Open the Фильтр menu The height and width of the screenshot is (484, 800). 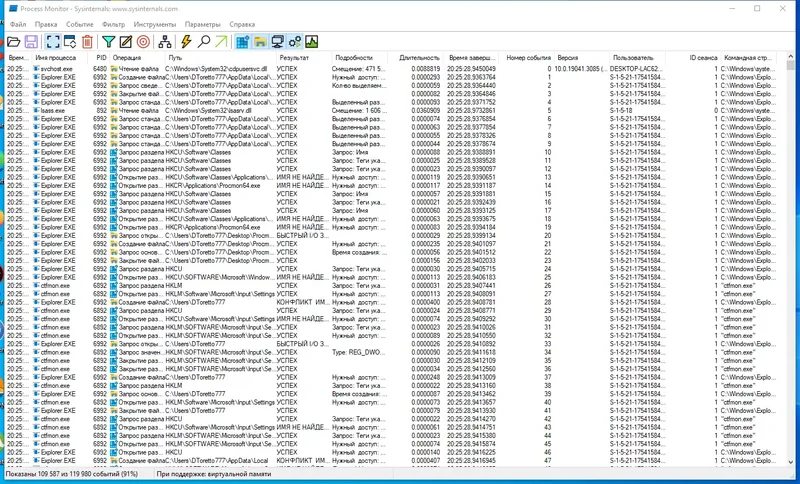[114, 23]
